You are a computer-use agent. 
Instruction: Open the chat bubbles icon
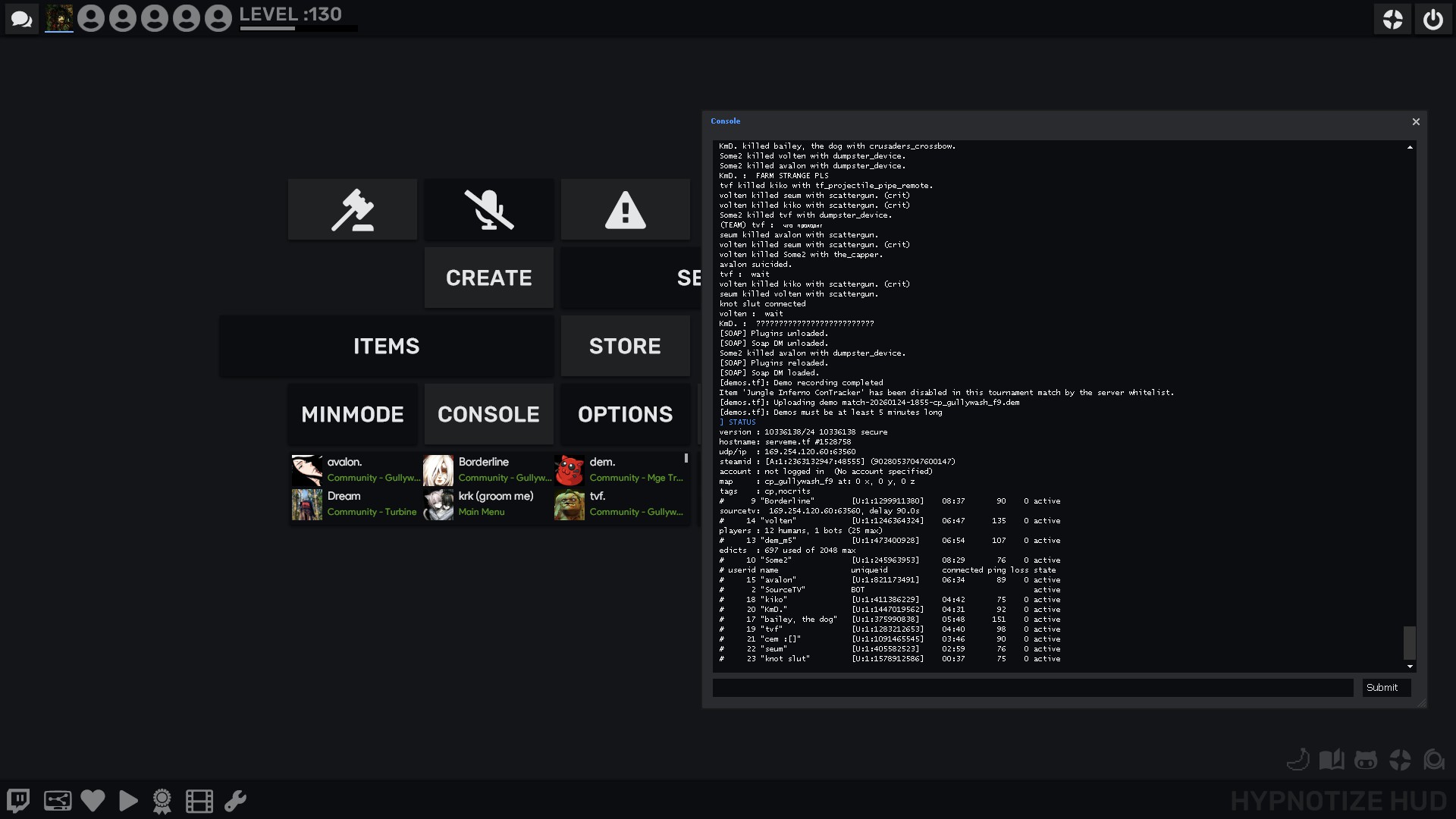tap(22, 19)
